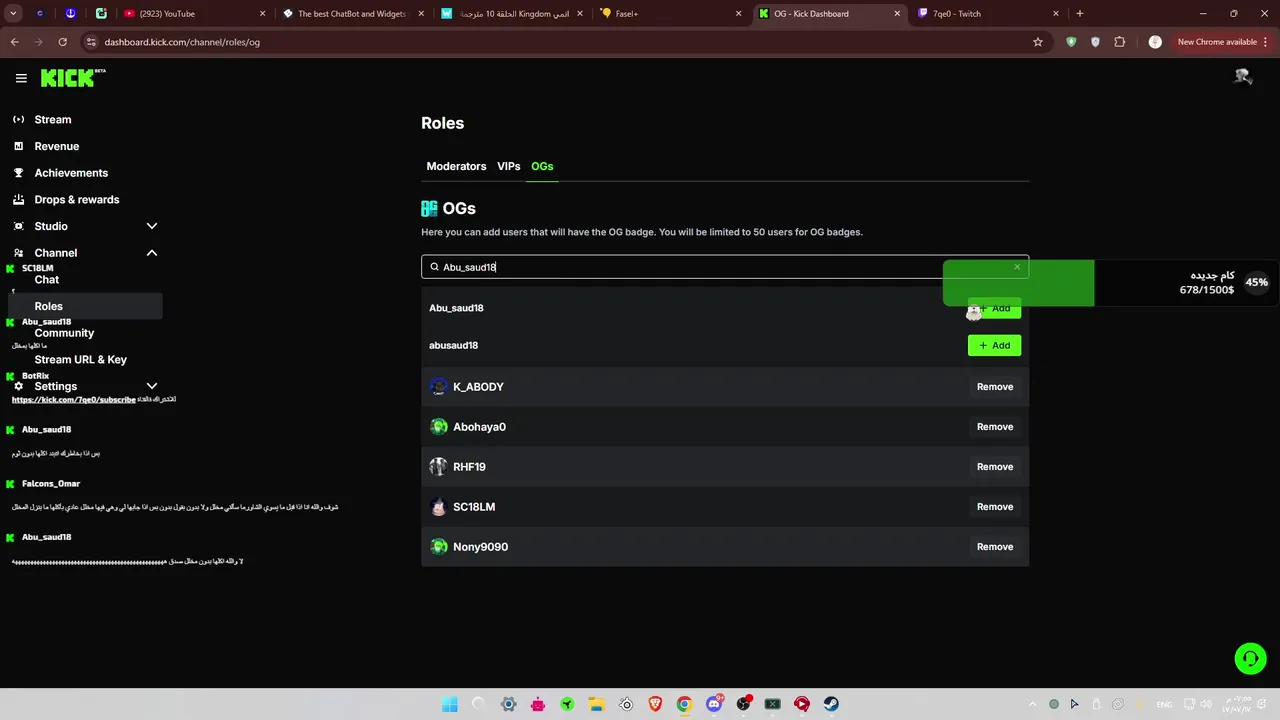Click the OG user search field
1280x720 pixels.
725,267
